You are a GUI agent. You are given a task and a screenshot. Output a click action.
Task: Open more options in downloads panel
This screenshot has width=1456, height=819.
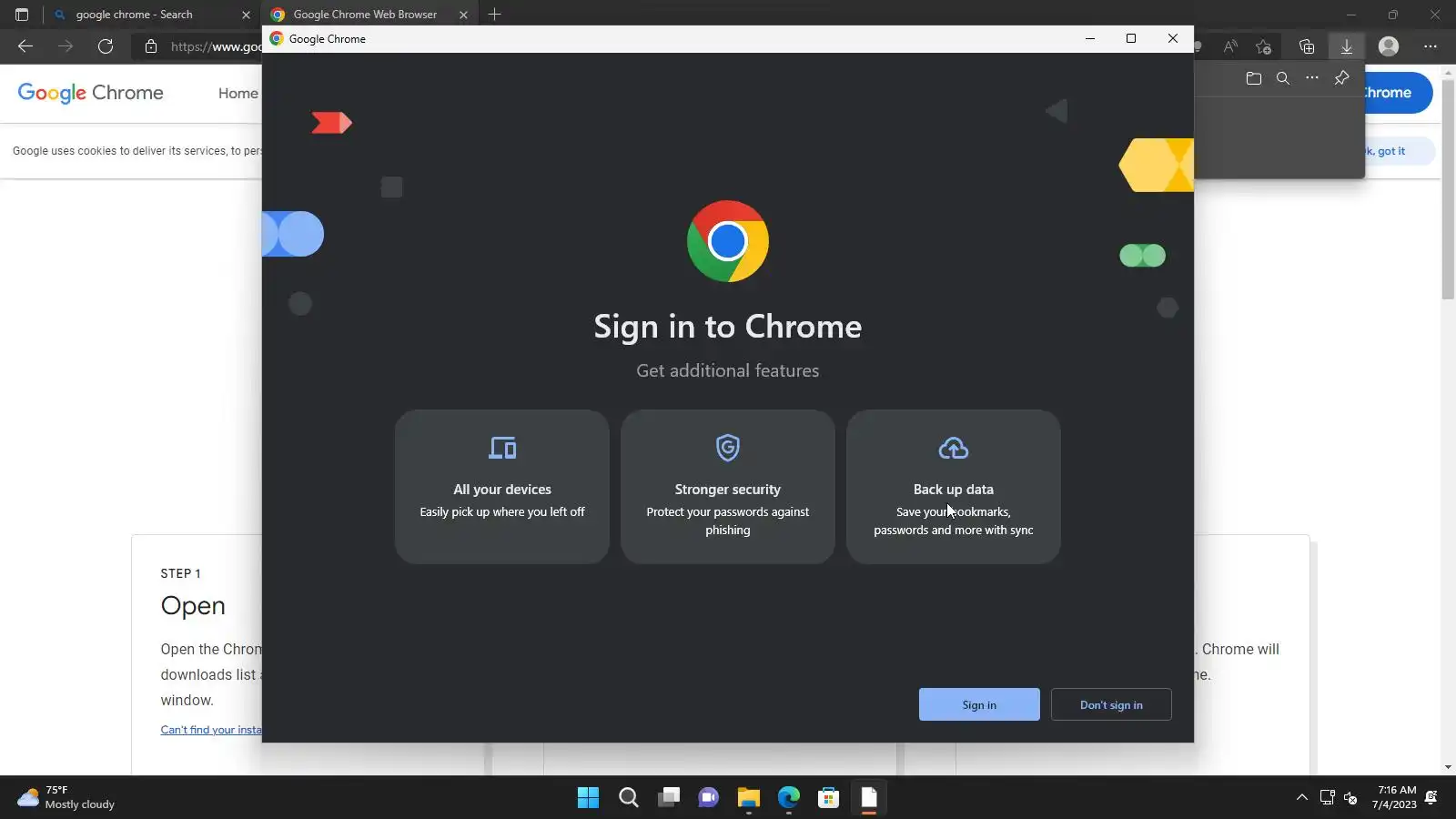[1312, 78]
